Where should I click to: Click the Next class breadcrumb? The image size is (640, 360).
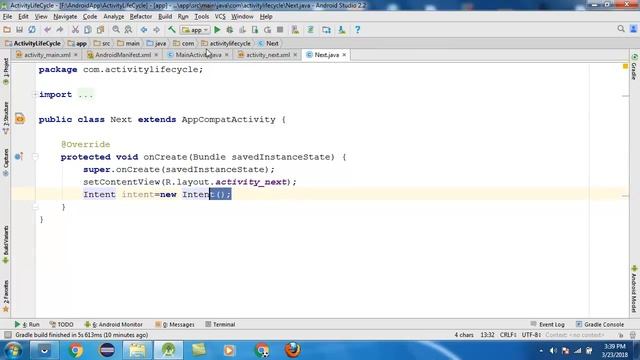click(x=268, y=43)
